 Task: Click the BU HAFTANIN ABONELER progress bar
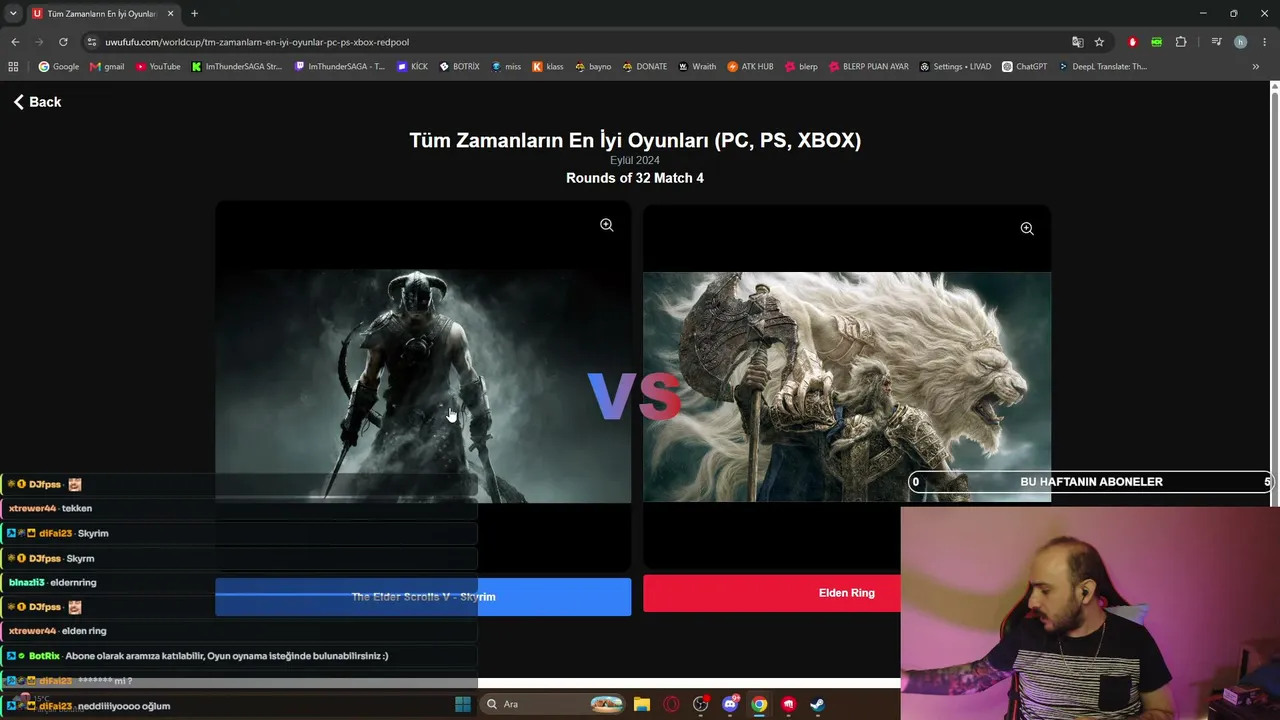pyautogui.click(x=1091, y=482)
